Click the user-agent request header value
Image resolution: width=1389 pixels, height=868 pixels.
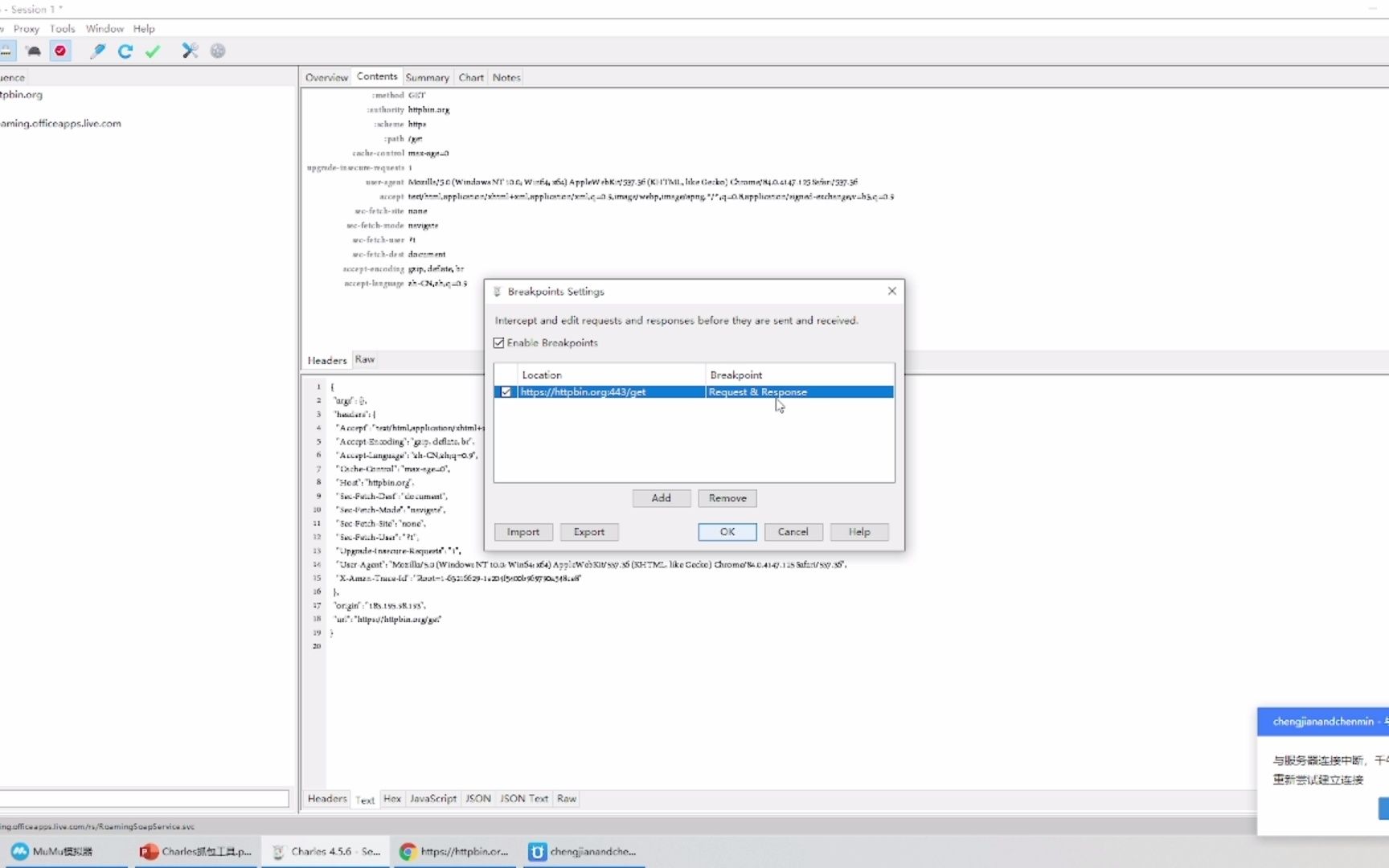pyautogui.click(x=633, y=182)
